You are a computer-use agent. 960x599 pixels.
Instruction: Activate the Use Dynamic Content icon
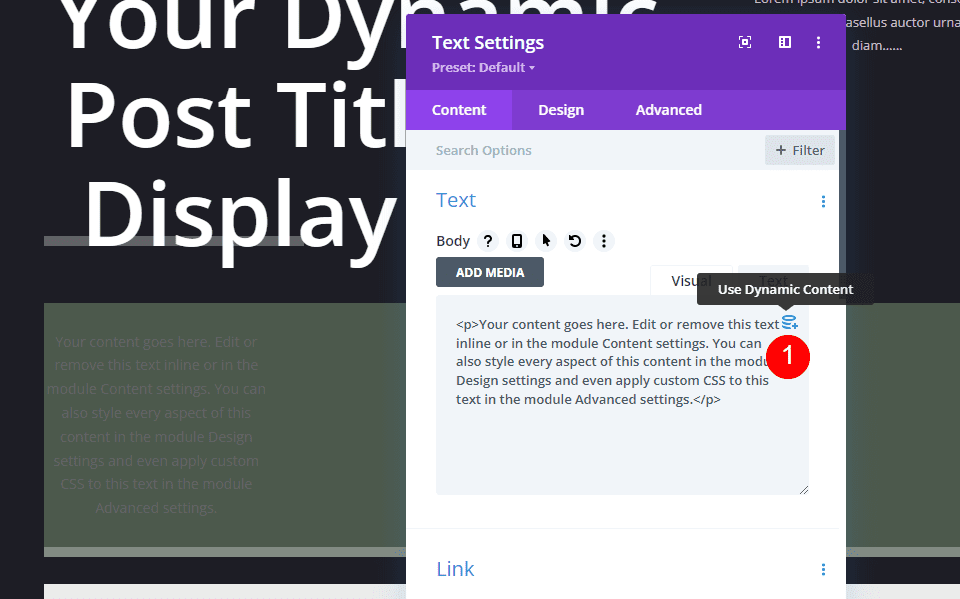coord(790,323)
